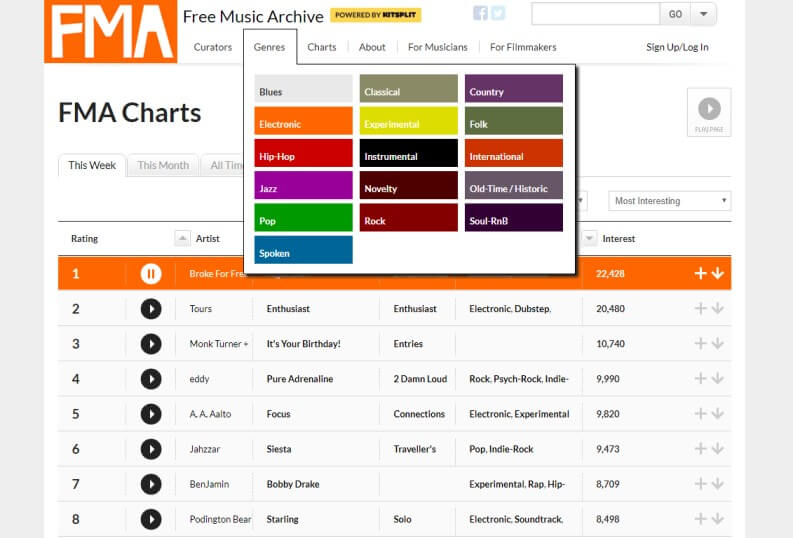Screen dimensions: 793x538
Task: Add Tours Enthusiast track with plus icon
Action: pyautogui.click(x=700, y=308)
